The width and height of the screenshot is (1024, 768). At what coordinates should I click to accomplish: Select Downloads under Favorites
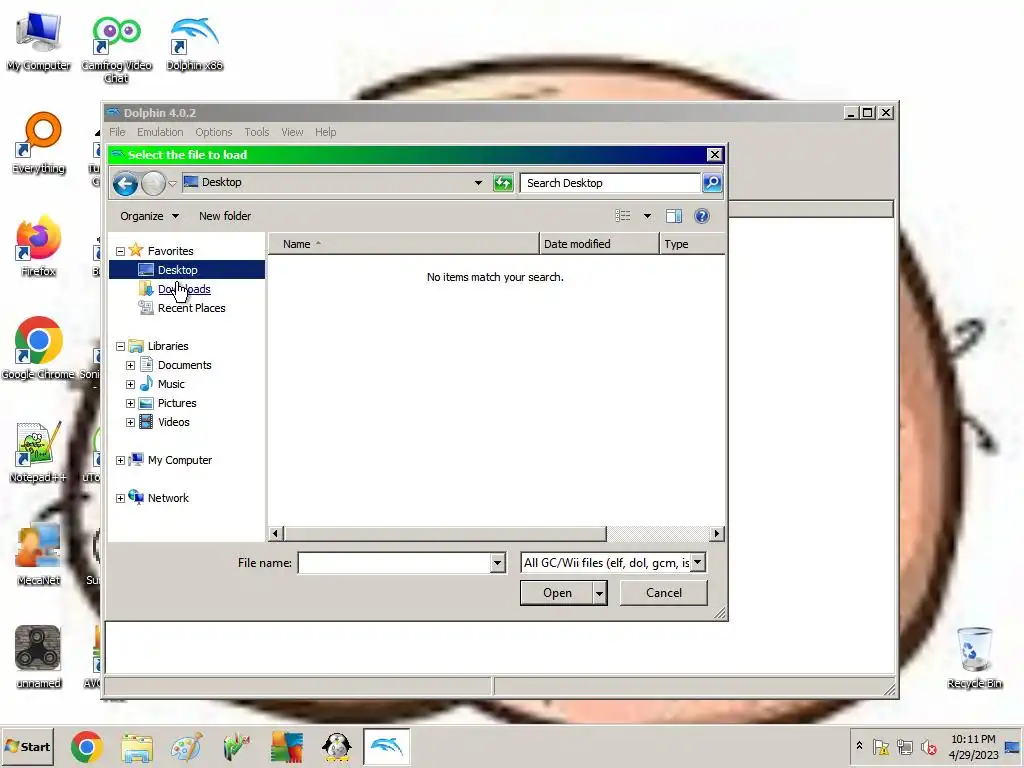pos(184,289)
